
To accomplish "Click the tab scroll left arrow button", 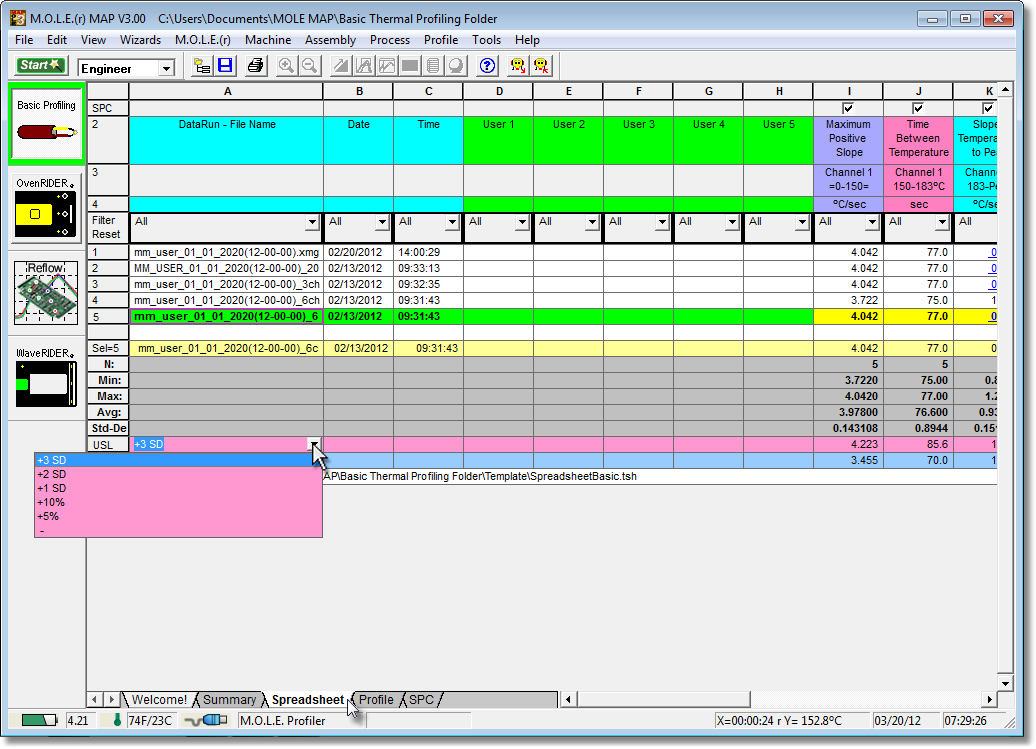I will (x=95, y=699).
